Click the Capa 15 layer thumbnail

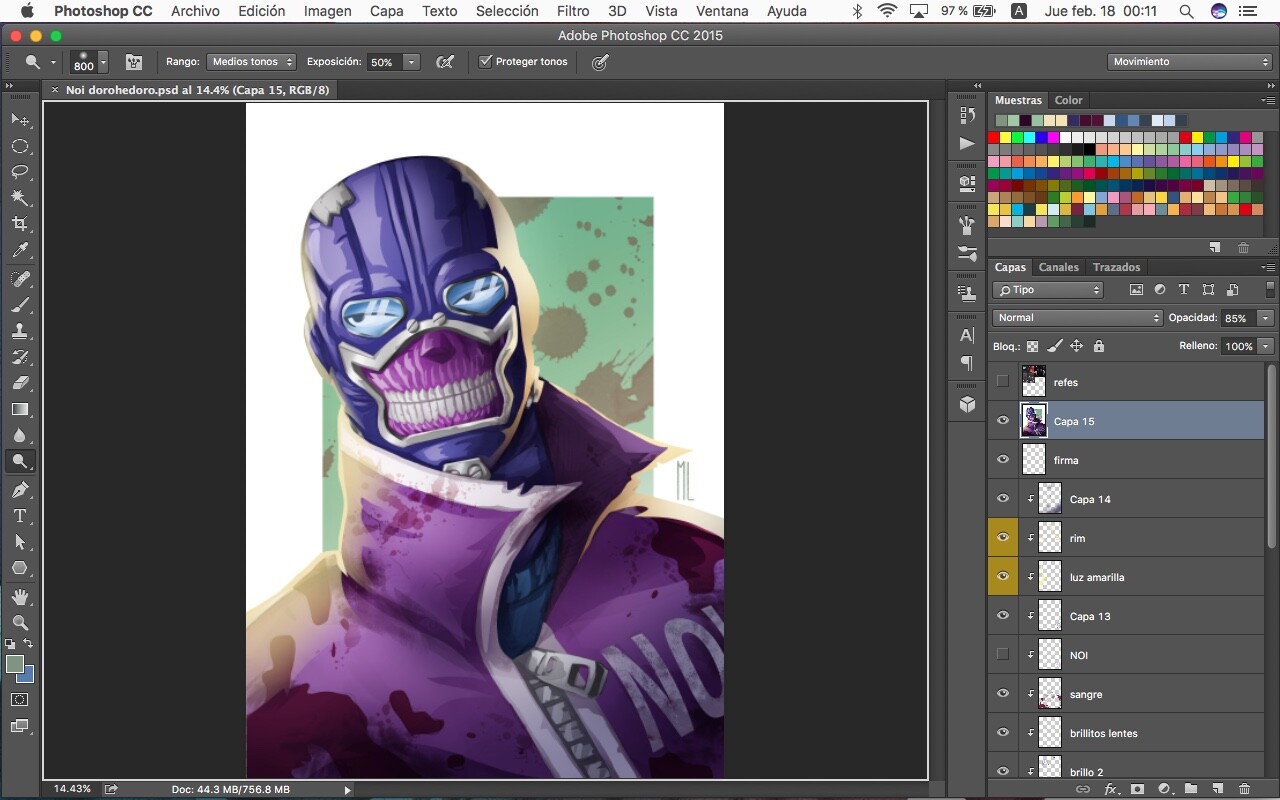pyautogui.click(x=1033, y=421)
